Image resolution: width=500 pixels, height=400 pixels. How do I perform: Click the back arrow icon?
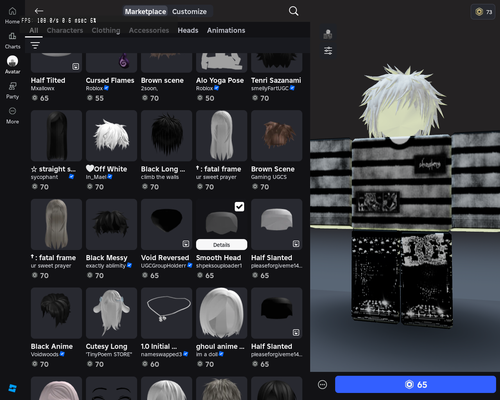click(39, 11)
